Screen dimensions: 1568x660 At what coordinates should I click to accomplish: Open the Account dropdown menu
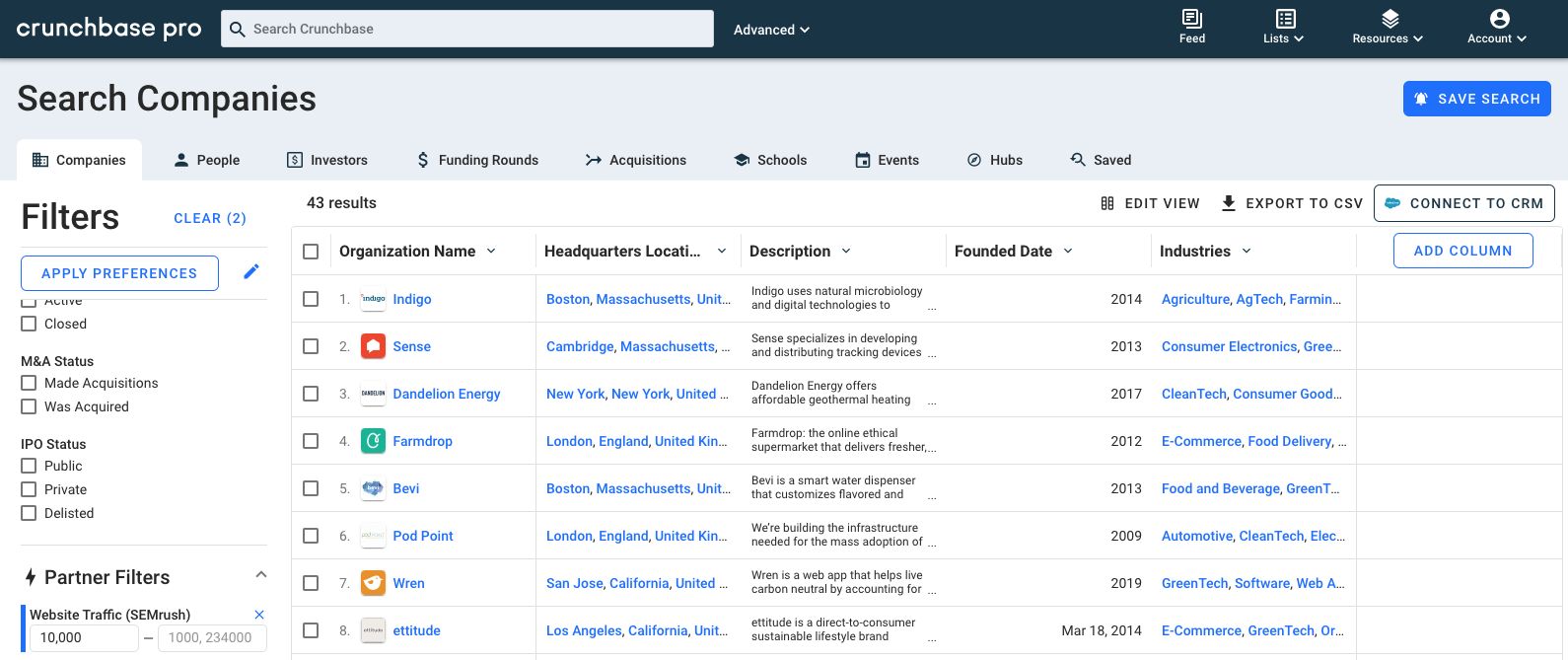click(x=1497, y=38)
